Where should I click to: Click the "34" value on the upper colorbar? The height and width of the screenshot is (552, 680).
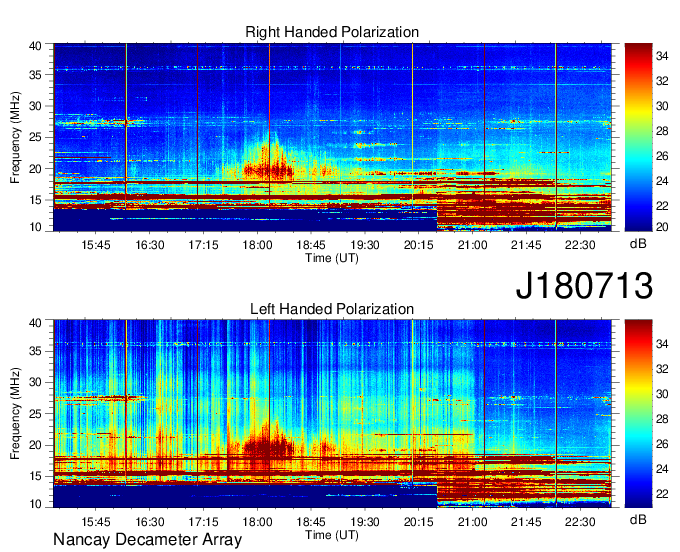tap(662, 56)
